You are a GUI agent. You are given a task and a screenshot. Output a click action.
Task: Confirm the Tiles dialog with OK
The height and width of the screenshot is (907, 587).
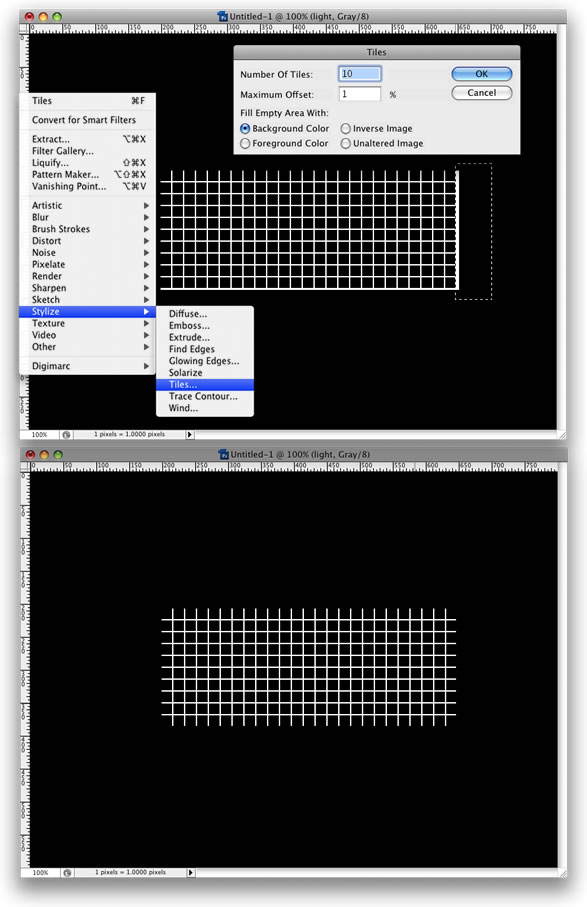(x=482, y=73)
